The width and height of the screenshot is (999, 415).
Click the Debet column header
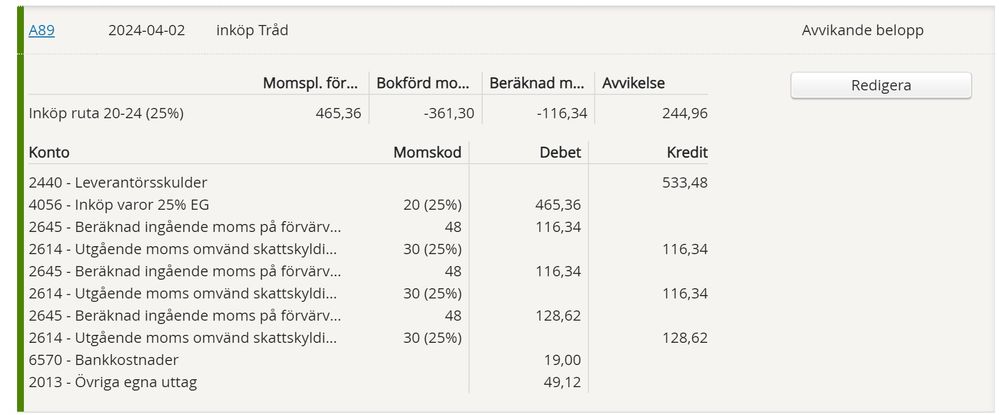click(559, 152)
